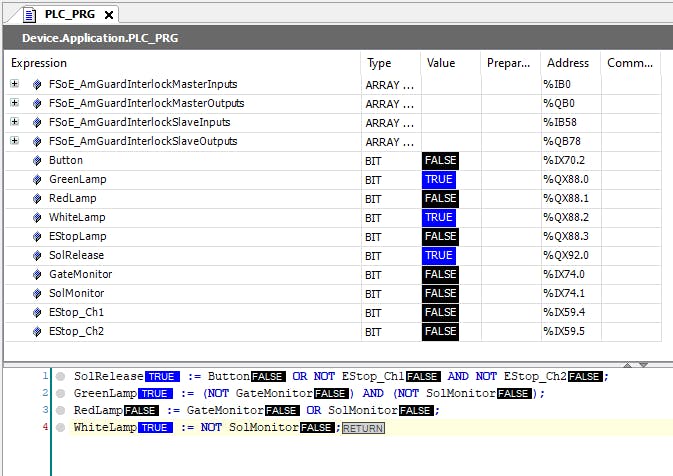Click variable icon of FSoE_AmGuardInterlockMasterInputs
The height and width of the screenshot is (476, 673).
pyautogui.click(x=37, y=84)
